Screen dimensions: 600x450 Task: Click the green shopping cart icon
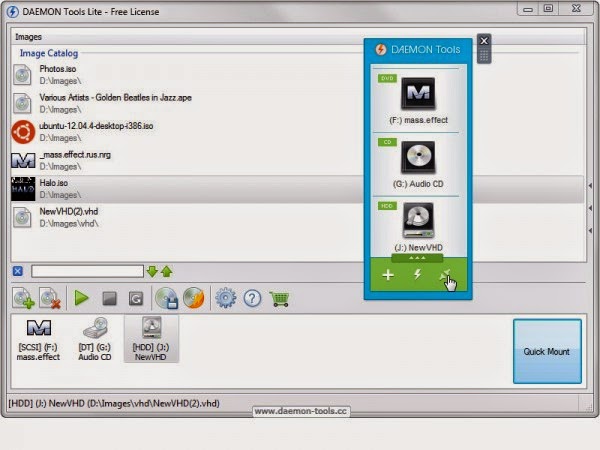point(280,299)
